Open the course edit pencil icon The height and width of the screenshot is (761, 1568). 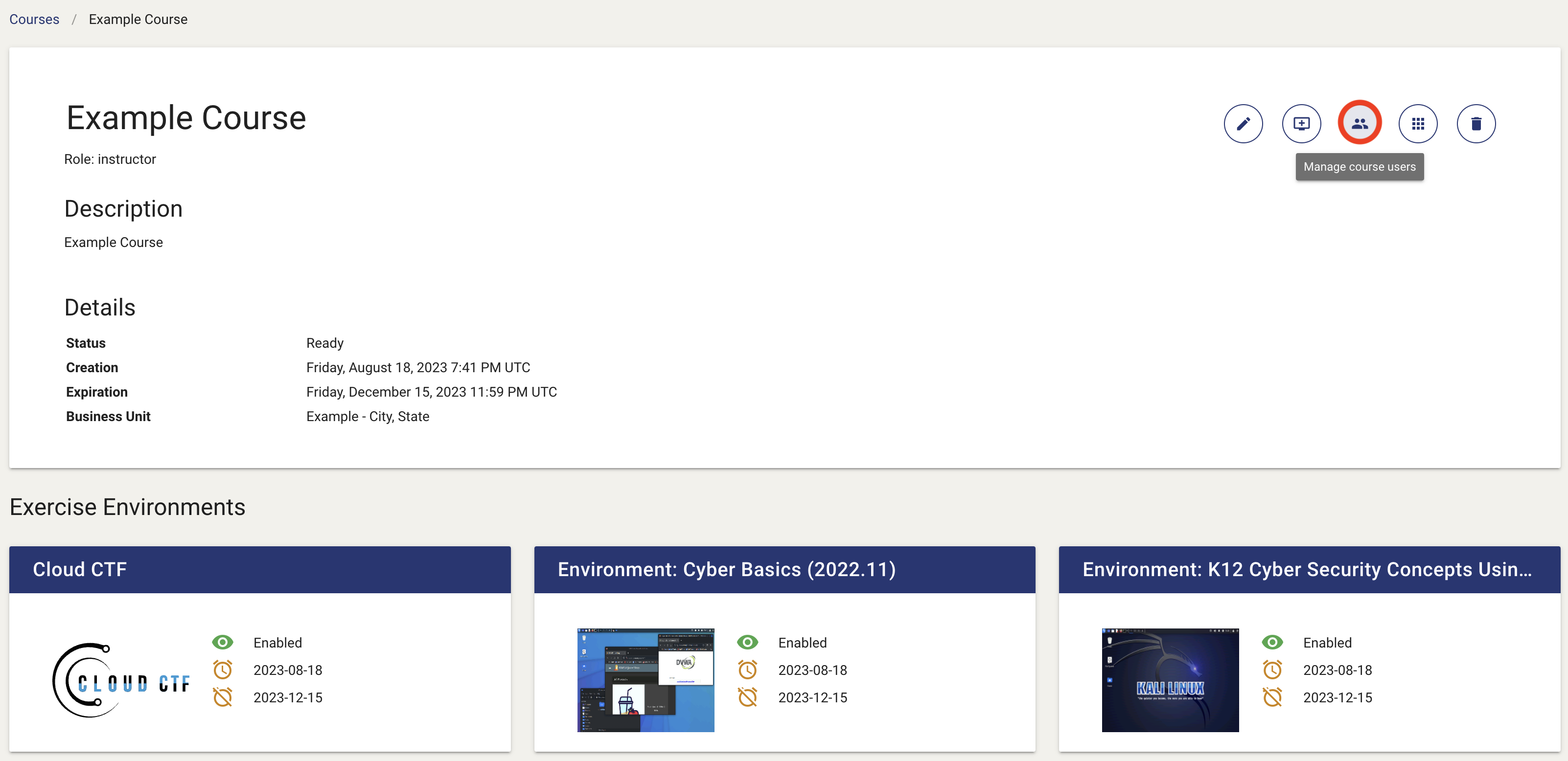click(x=1243, y=123)
